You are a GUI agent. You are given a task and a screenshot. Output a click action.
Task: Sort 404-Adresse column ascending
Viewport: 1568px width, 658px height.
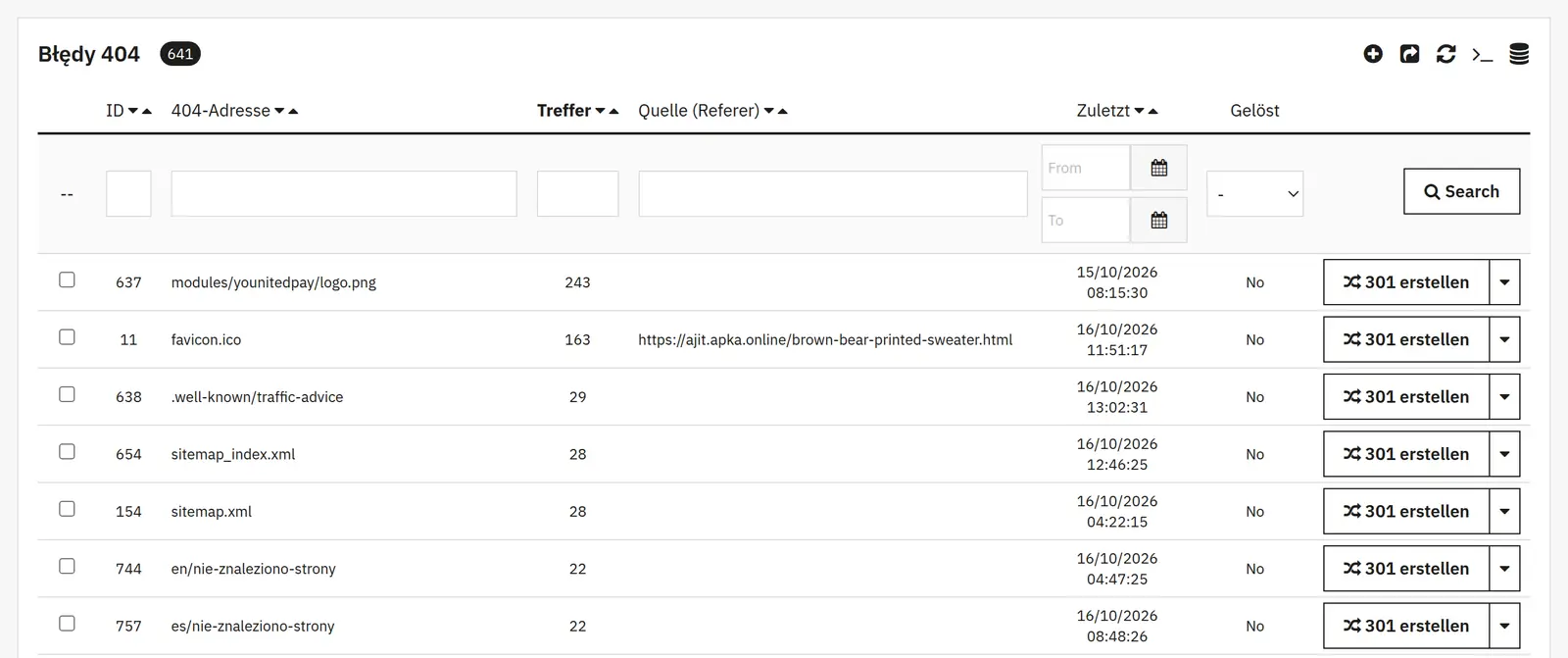[293, 111]
